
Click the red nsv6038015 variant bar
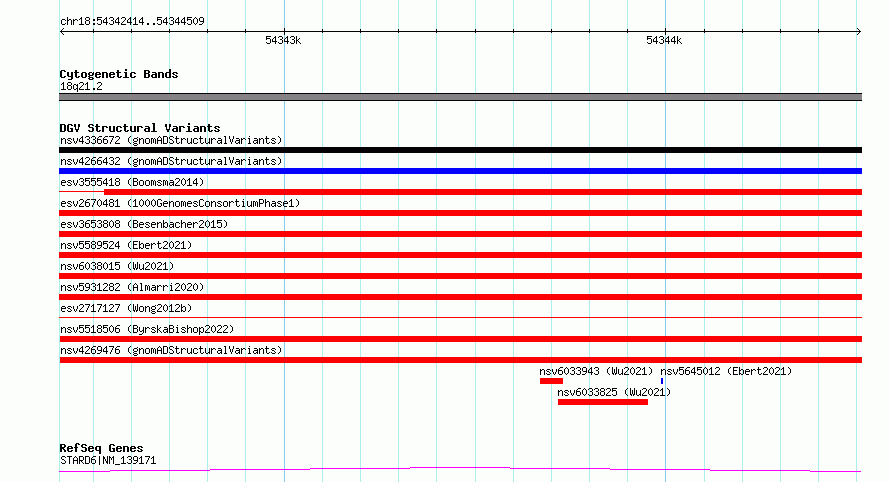click(x=460, y=276)
